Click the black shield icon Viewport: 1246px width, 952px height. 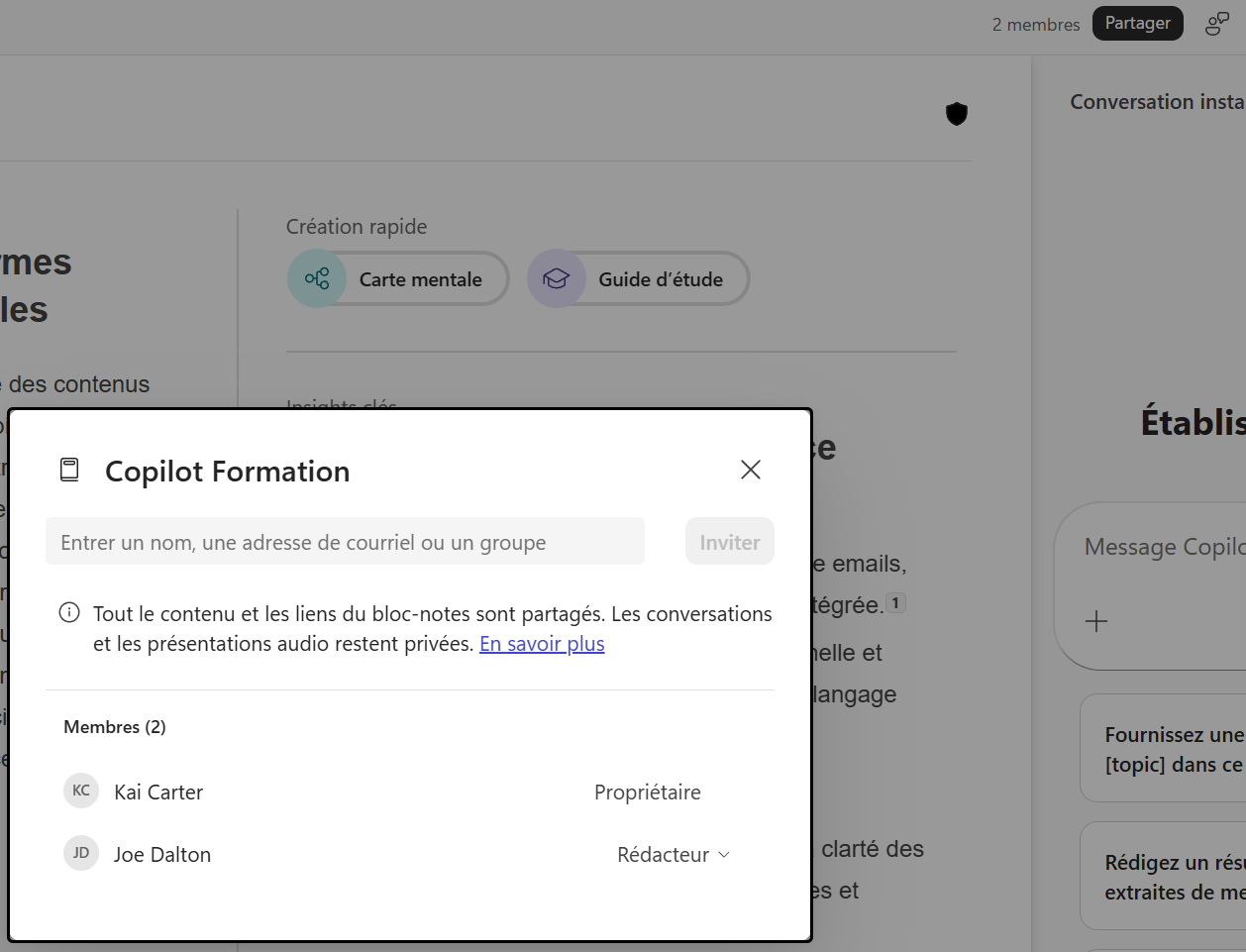tap(957, 114)
